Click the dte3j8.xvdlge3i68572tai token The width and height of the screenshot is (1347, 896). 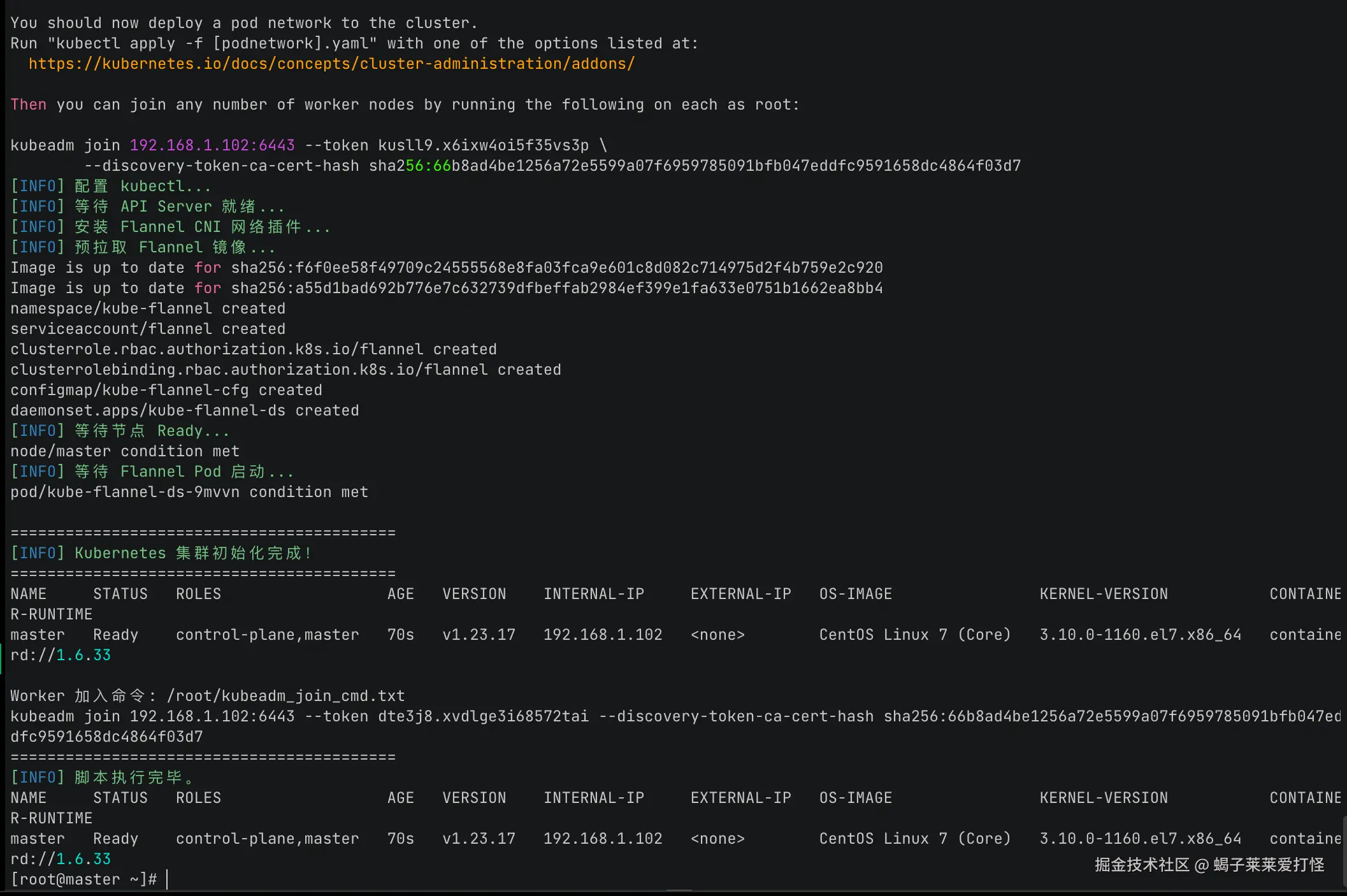click(x=483, y=716)
